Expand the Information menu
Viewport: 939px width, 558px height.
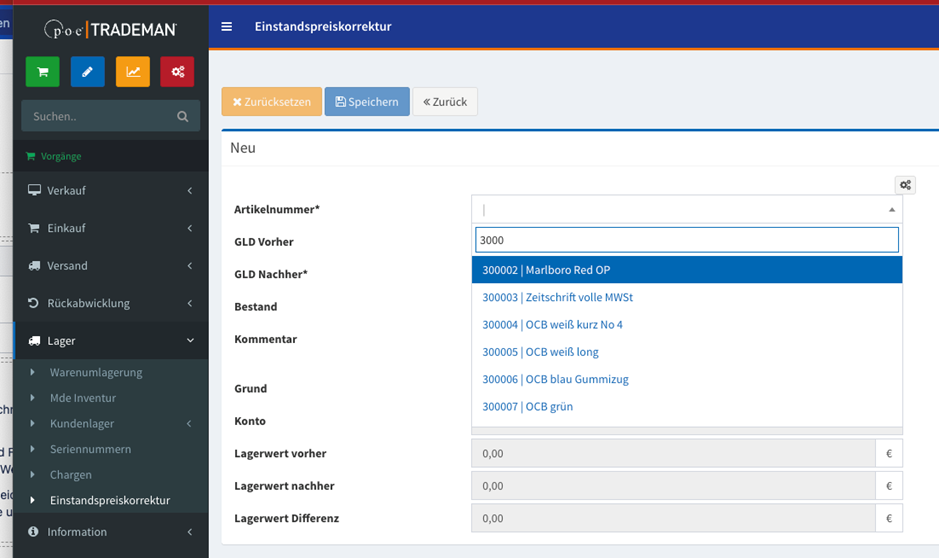pyautogui.click(x=111, y=532)
